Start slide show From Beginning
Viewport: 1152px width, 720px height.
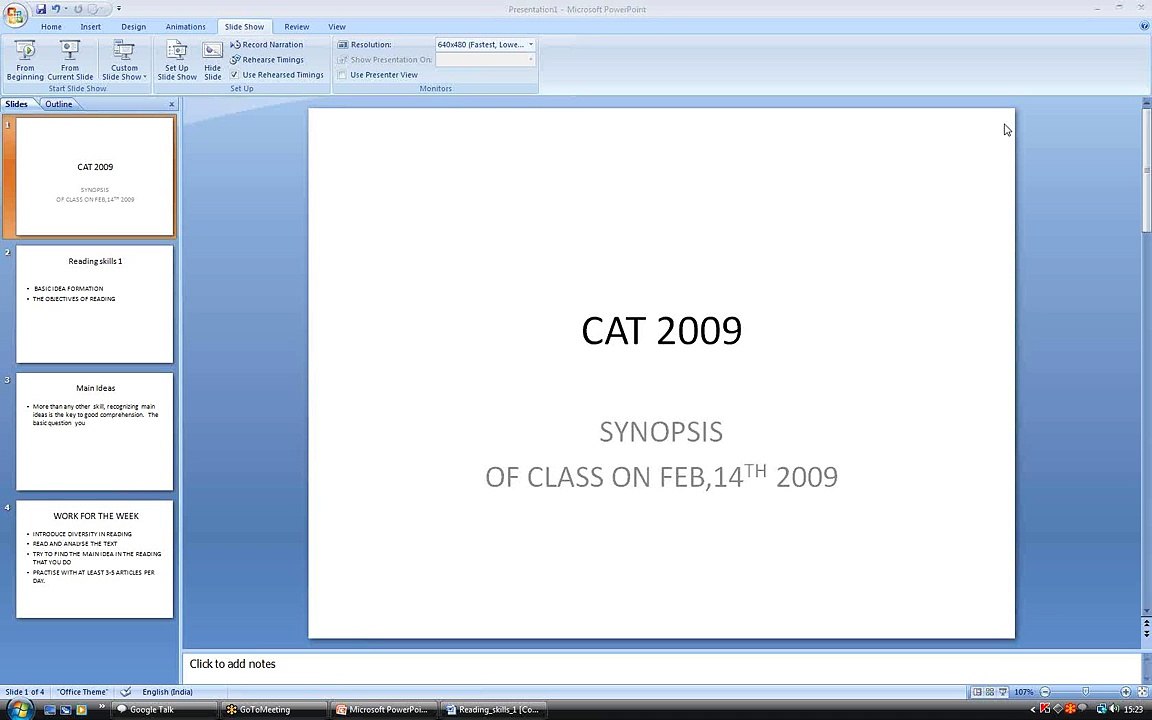25,60
